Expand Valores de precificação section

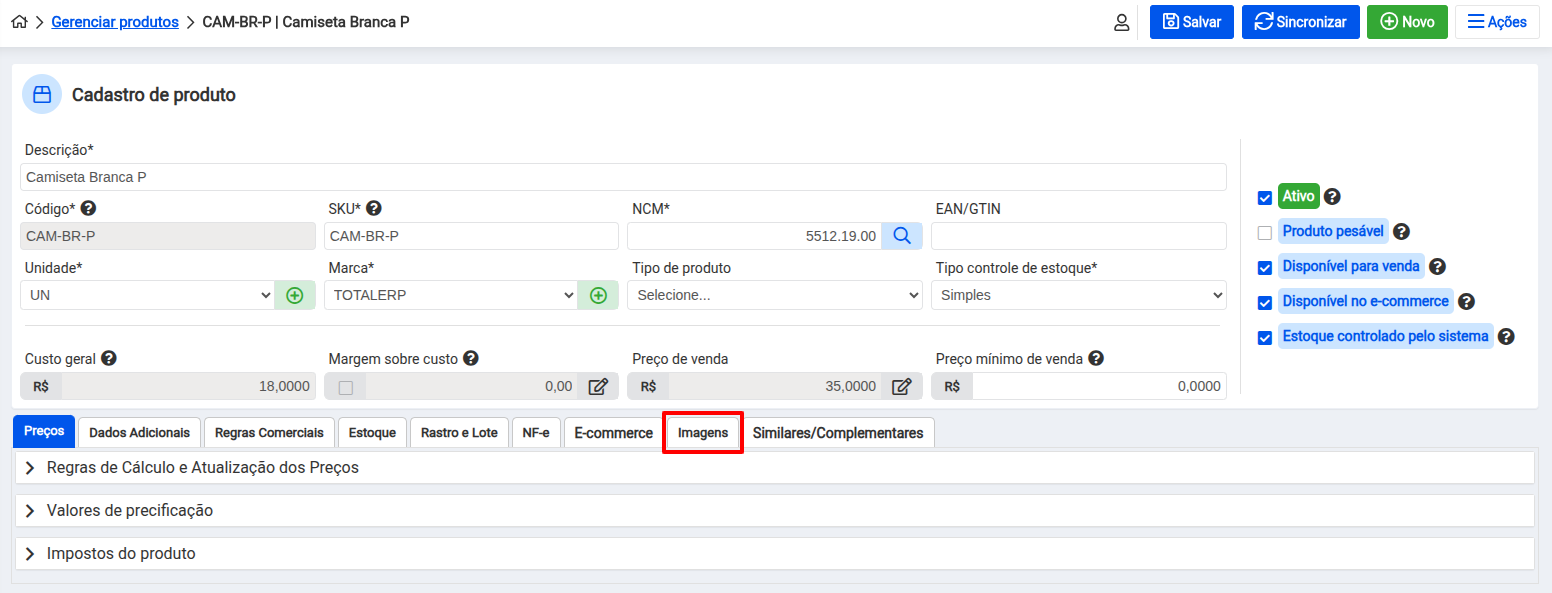tap(130, 511)
